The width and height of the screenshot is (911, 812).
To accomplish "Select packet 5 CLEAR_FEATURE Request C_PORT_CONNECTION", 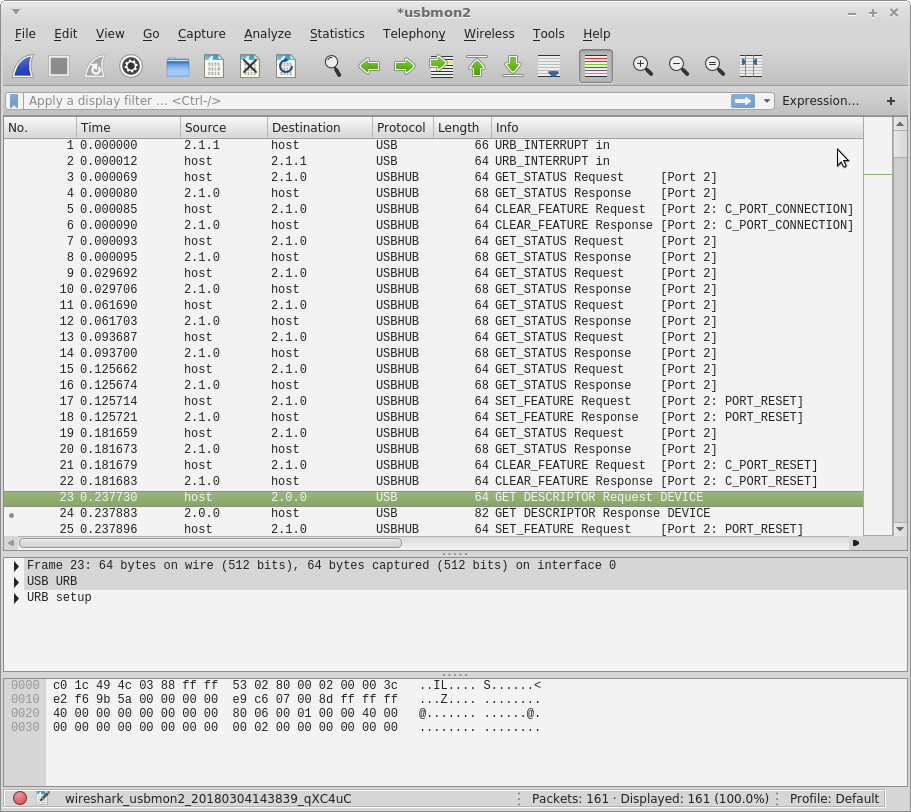I will point(433,209).
